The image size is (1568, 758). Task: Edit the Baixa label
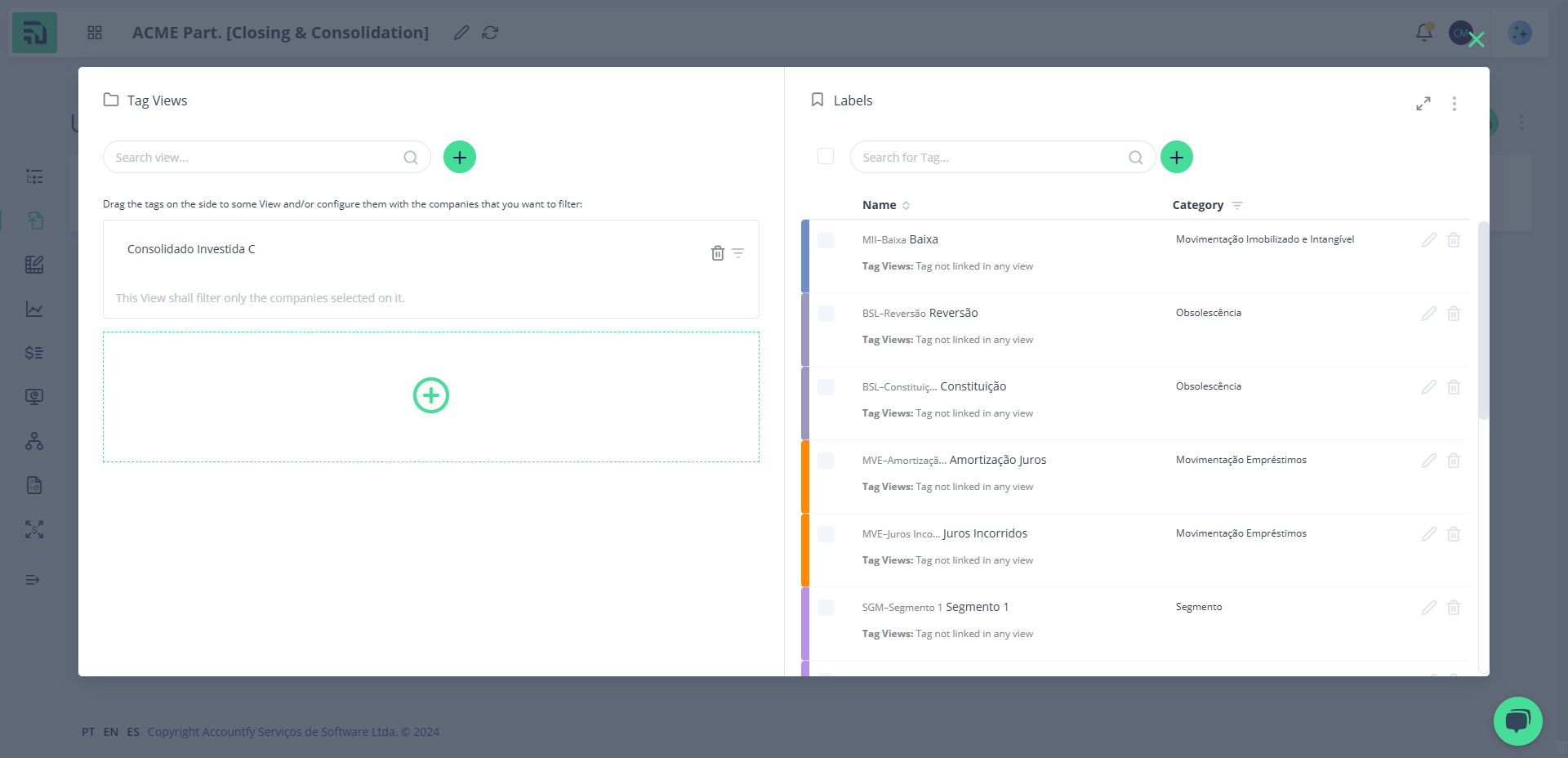(x=1428, y=240)
